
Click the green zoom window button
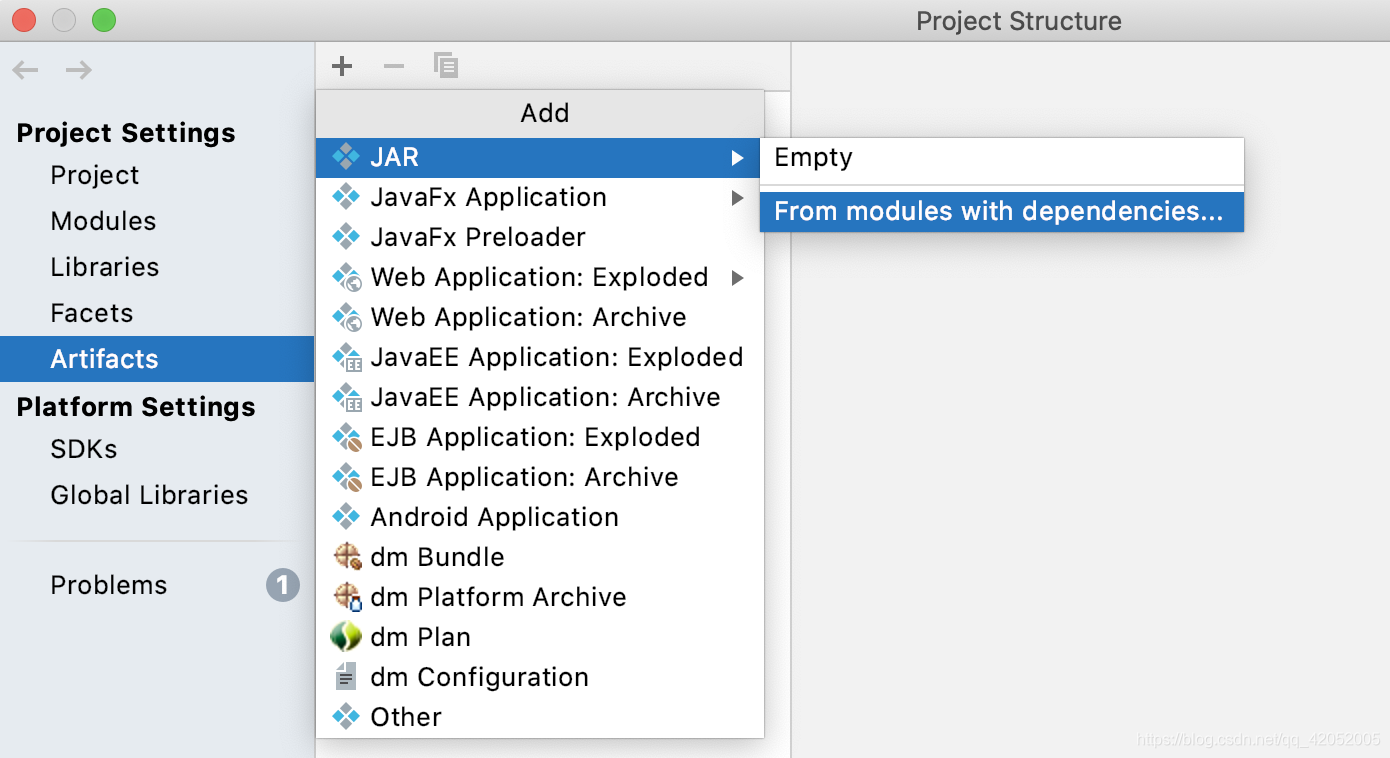tap(103, 20)
